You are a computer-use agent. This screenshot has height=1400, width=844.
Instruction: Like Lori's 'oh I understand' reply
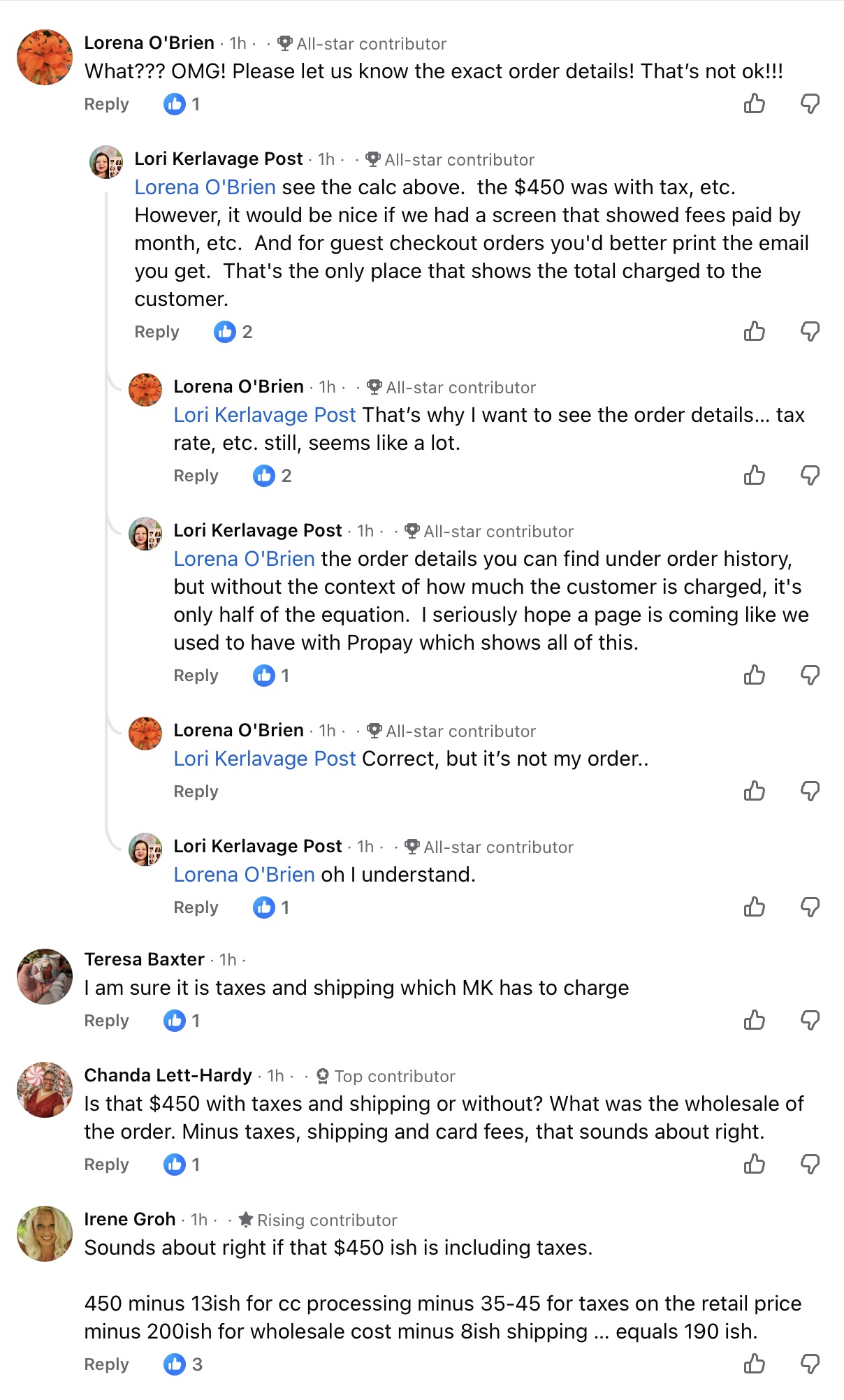pyautogui.click(x=754, y=907)
